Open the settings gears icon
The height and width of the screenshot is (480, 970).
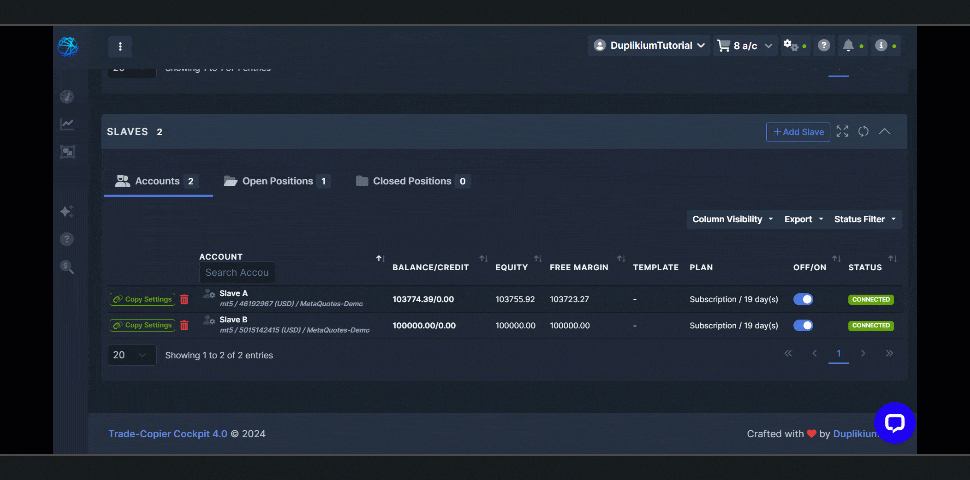point(791,45)
